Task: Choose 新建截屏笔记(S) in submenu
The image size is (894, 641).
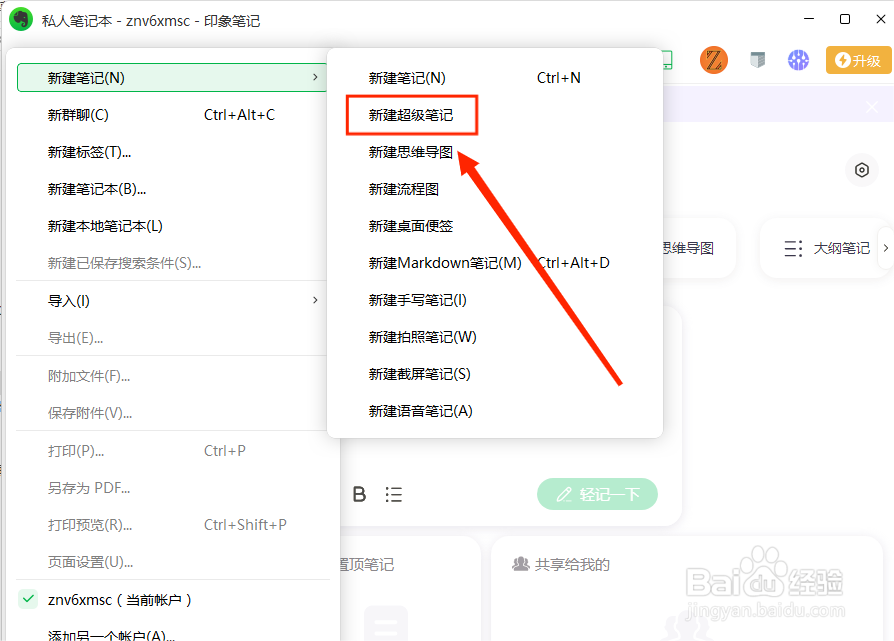Action: click(x=495, y=374)
